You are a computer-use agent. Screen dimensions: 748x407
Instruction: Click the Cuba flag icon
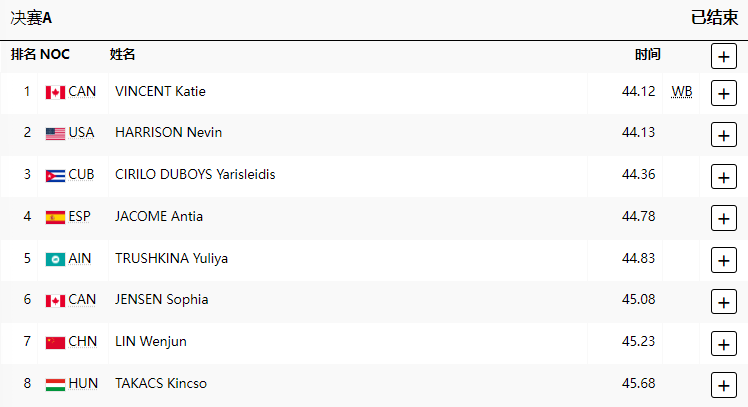point(55,175)
